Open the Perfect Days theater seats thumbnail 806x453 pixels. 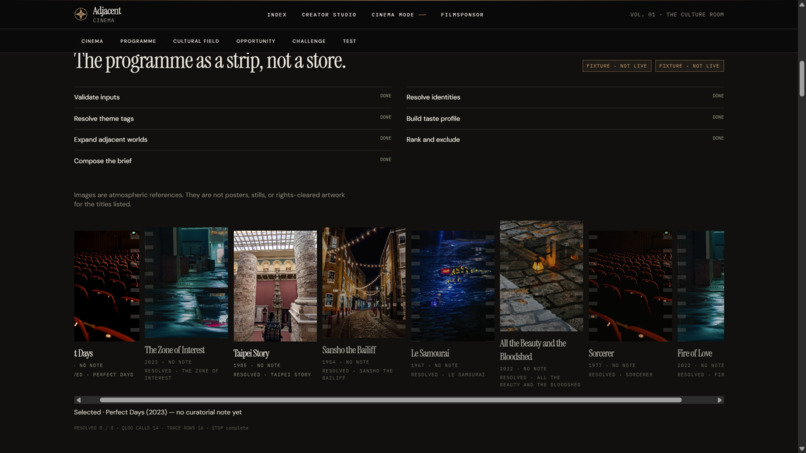pos(106,286)
